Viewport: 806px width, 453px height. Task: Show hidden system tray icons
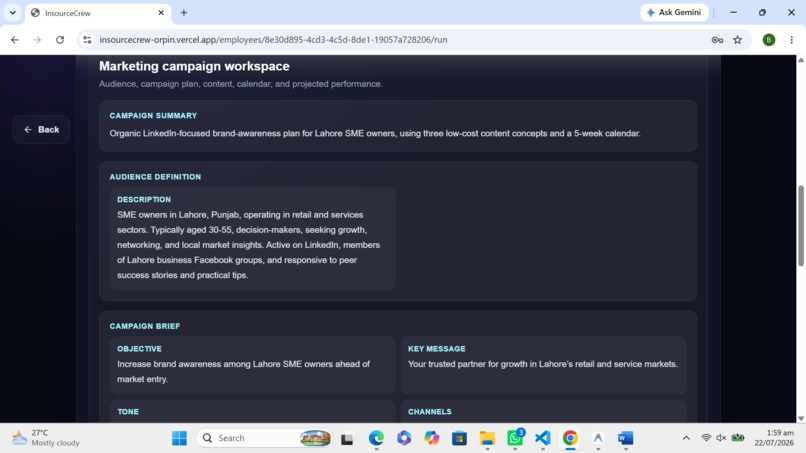(x=686, y=438)
